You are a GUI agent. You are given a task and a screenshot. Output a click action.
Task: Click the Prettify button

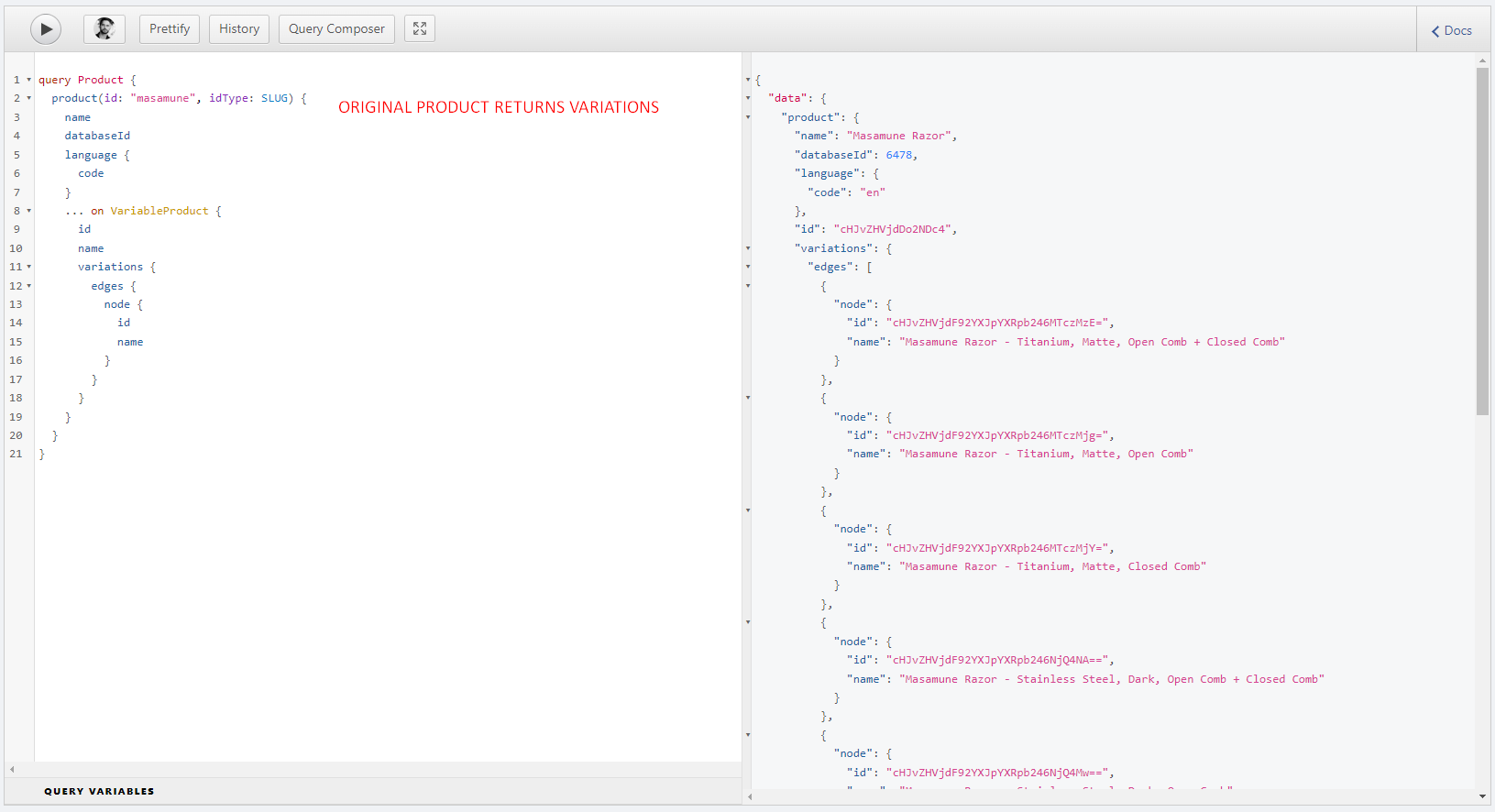(170, 29)
